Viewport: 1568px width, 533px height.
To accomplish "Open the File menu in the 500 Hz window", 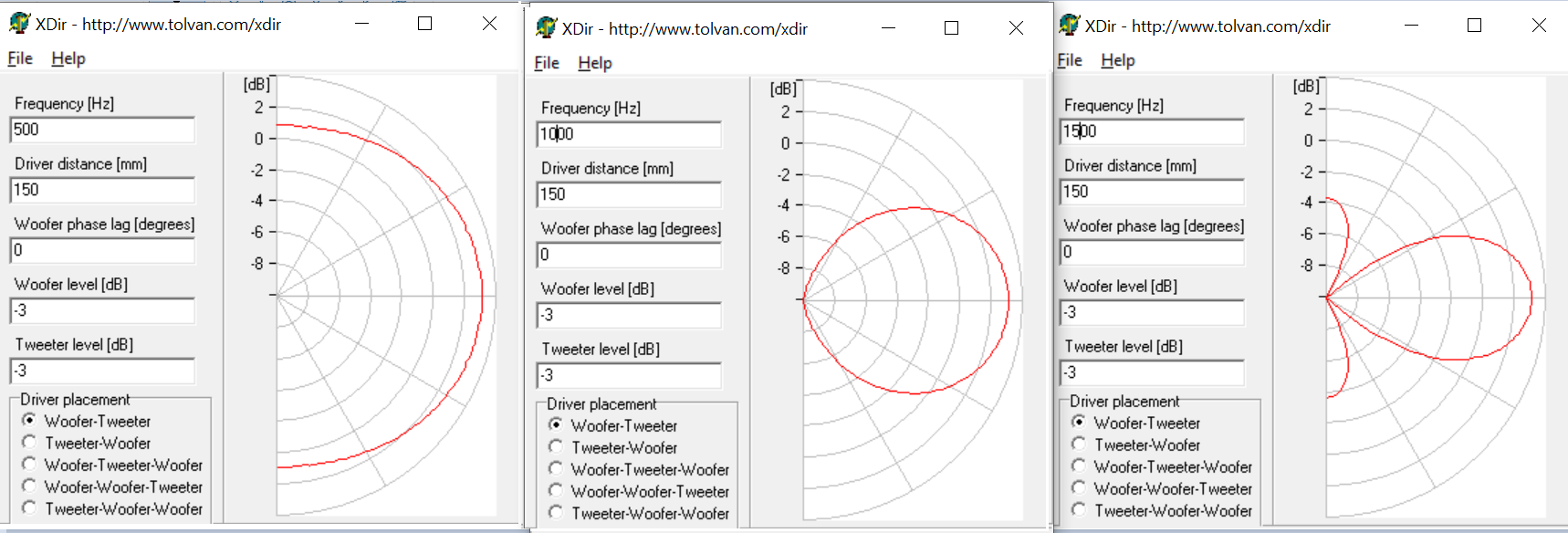I will coord(20,58).
